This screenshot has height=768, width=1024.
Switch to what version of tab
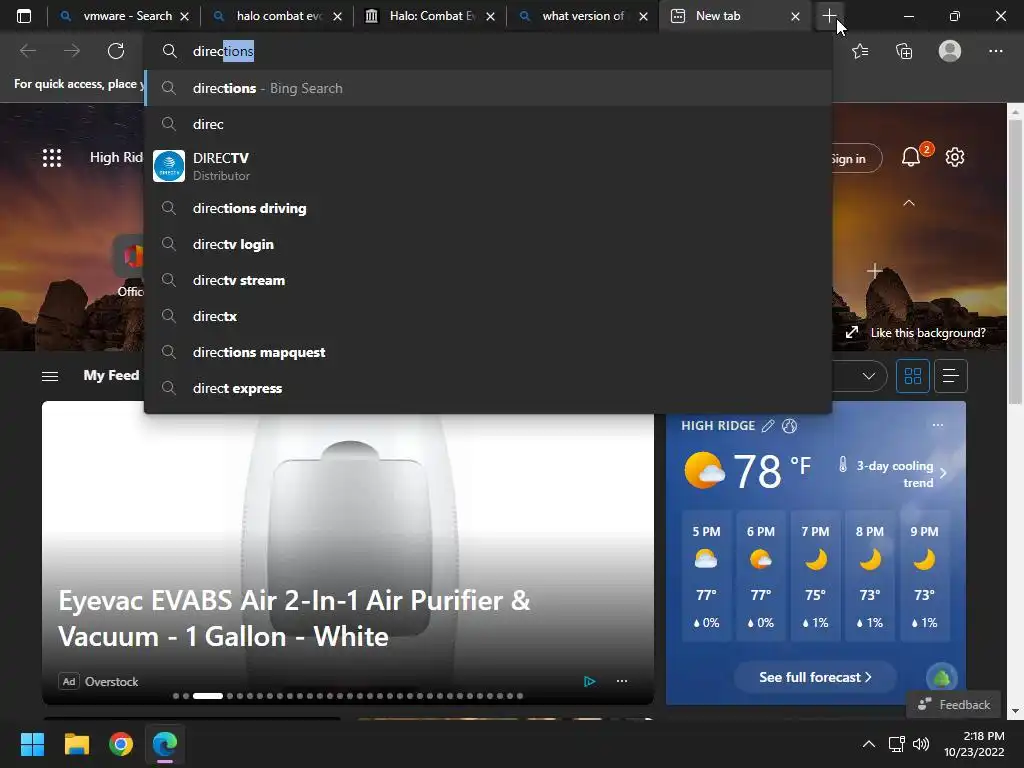(x=583, y=16)
